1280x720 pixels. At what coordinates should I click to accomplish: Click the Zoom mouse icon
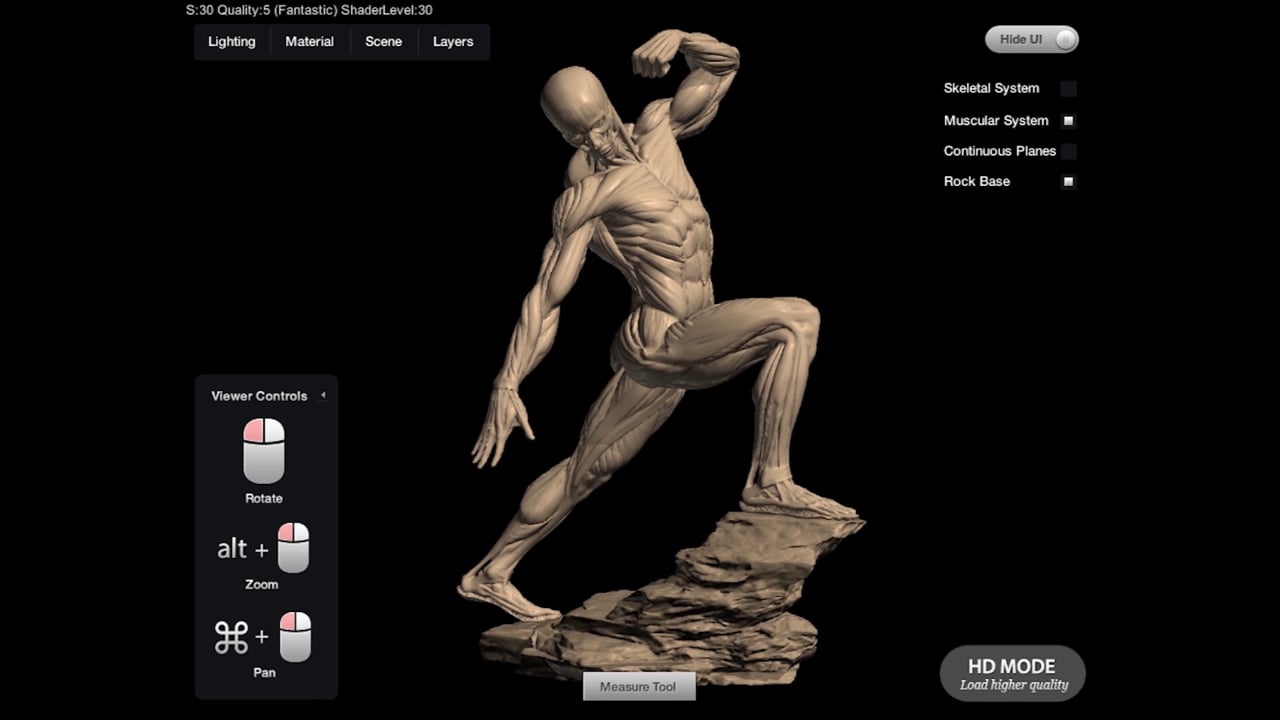point(293,548)
